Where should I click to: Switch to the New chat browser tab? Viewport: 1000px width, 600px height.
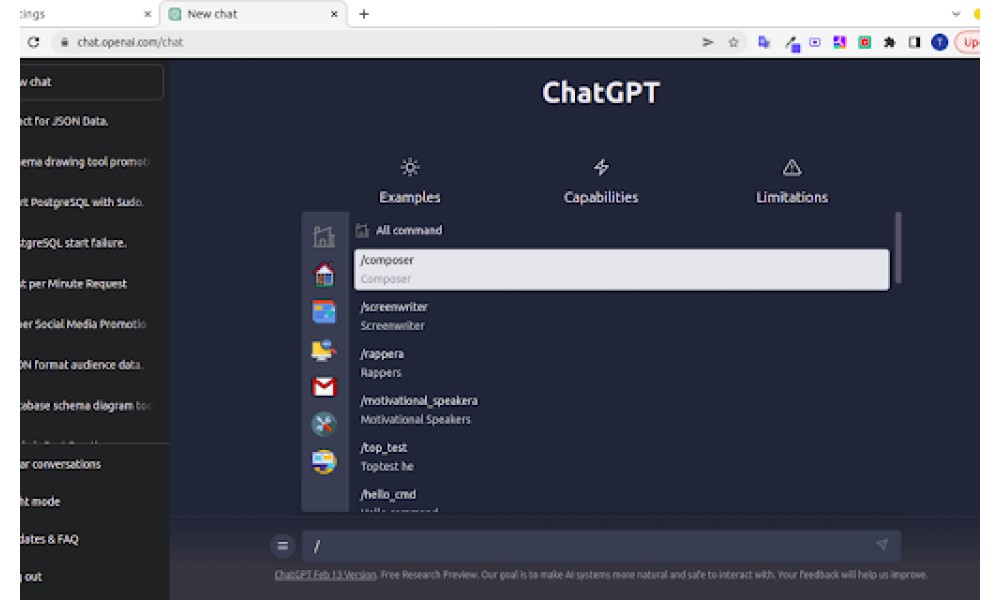coord(254,14)
